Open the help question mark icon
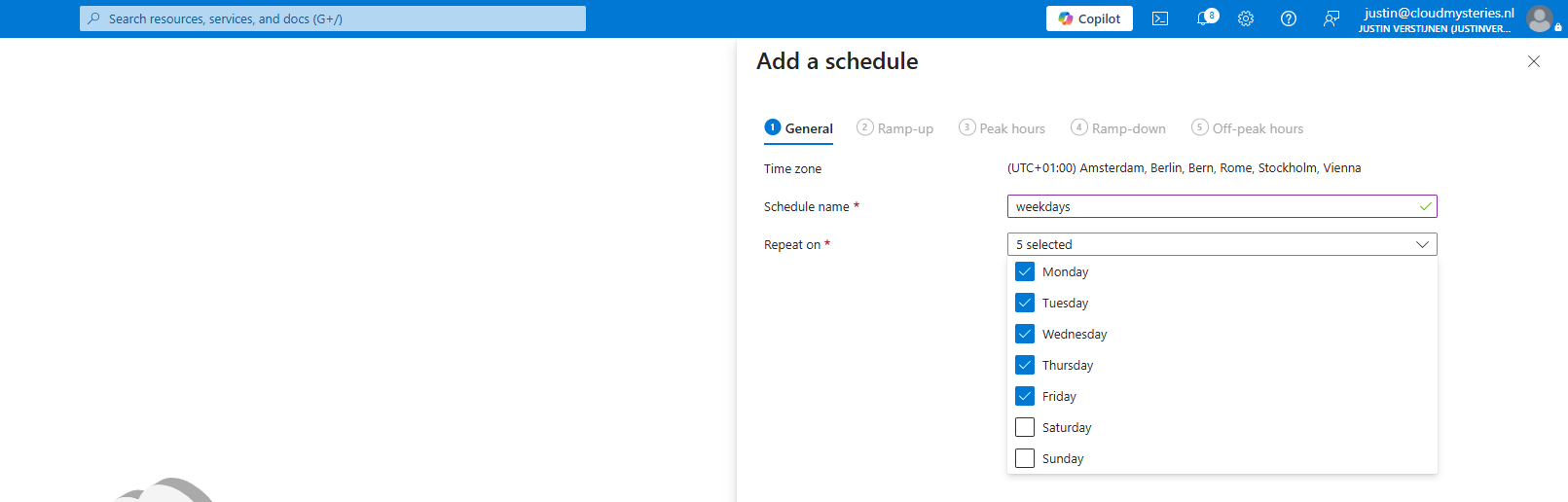The width and height of the screenshot is (1568, 502). (1289, 18)
